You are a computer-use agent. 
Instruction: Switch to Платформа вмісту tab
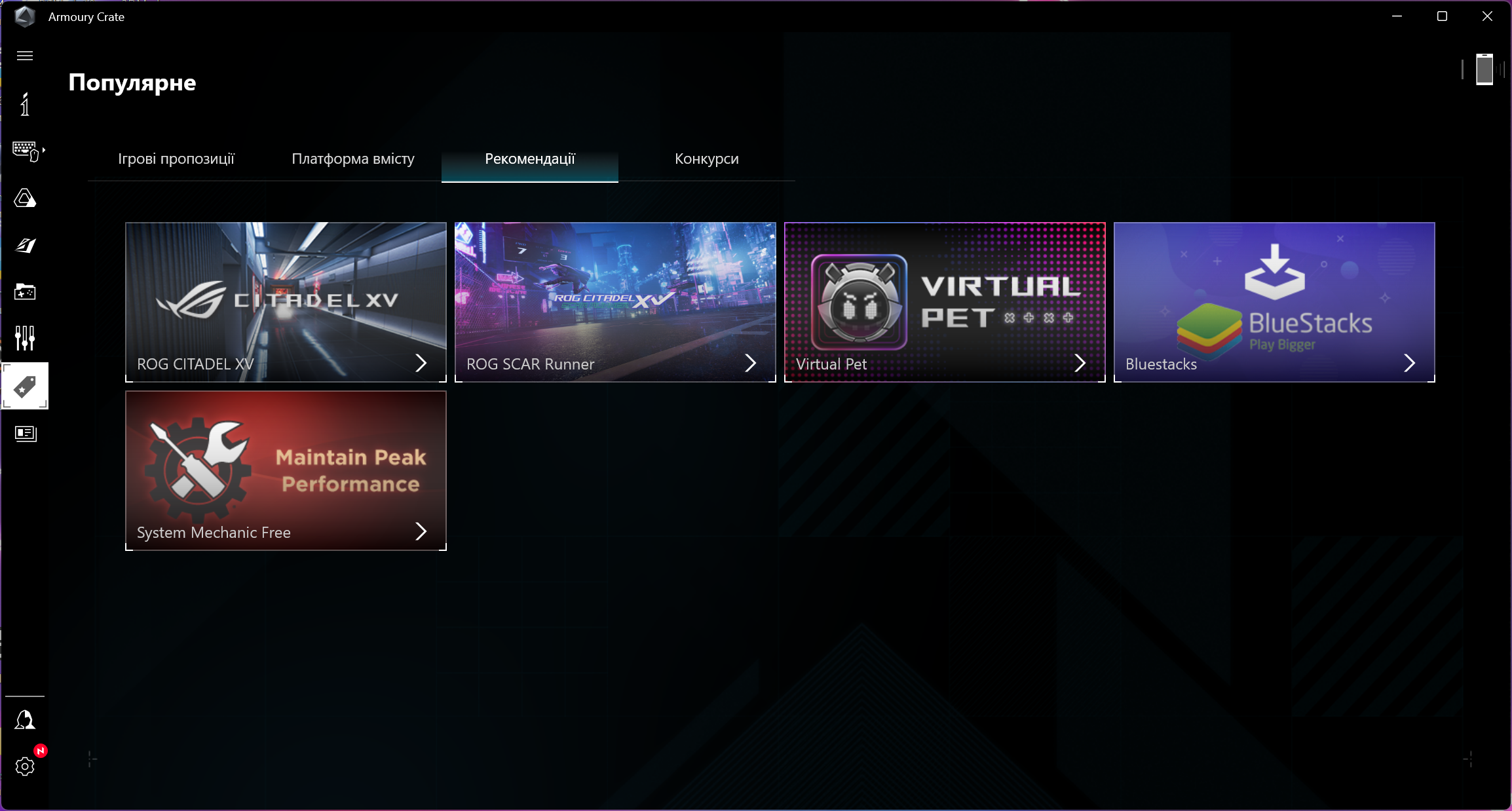tap(353, 159)
